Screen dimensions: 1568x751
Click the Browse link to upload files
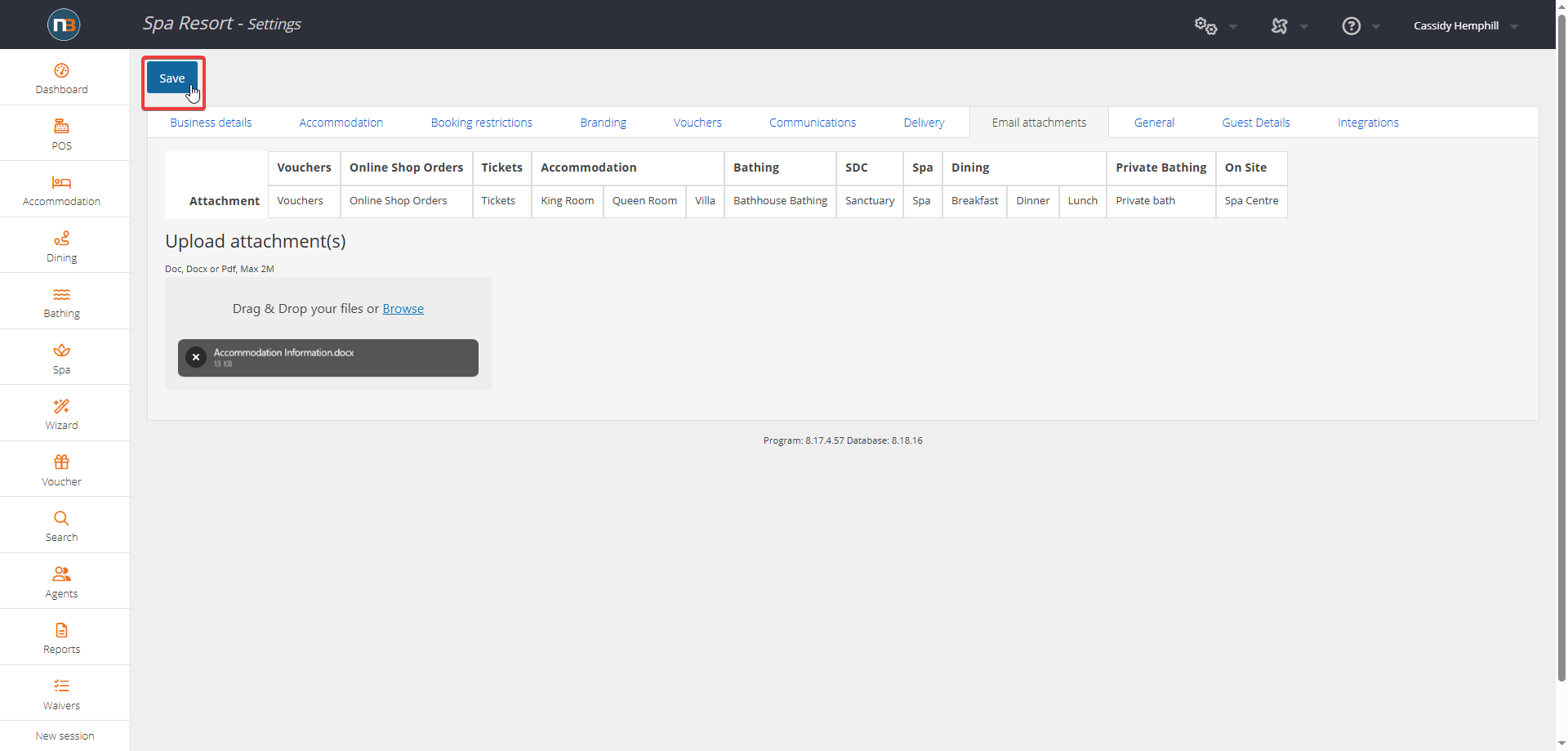pyautogui.click(x=403, y=308)
